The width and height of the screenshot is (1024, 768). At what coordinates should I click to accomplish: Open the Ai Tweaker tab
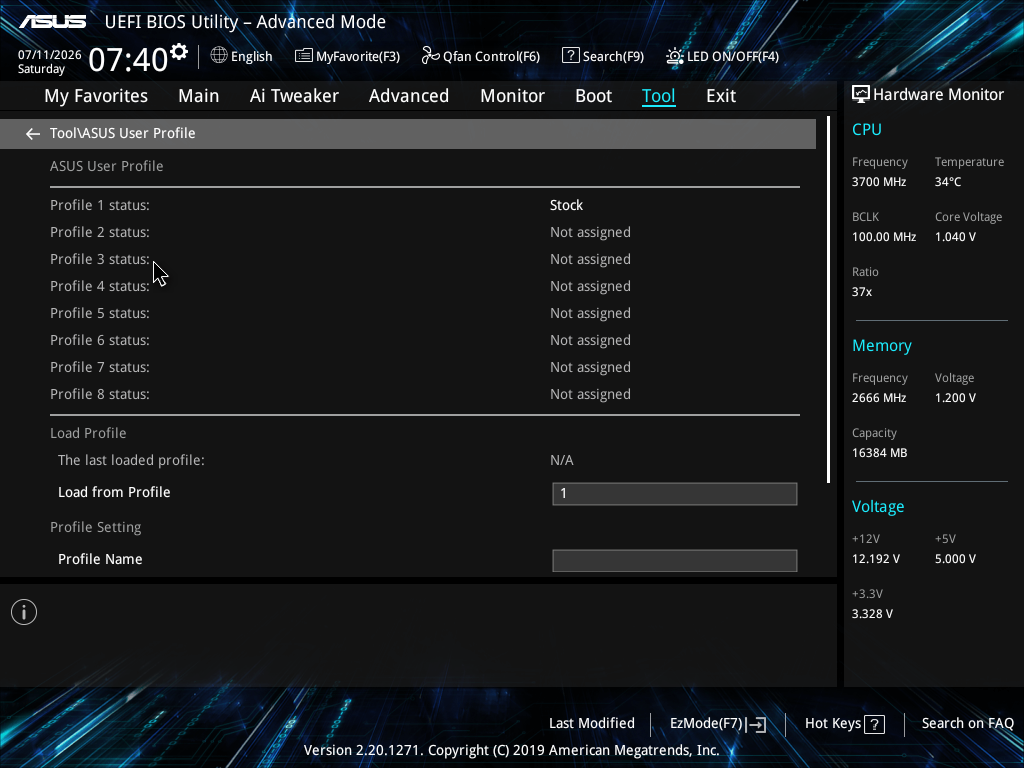[294, 96]
